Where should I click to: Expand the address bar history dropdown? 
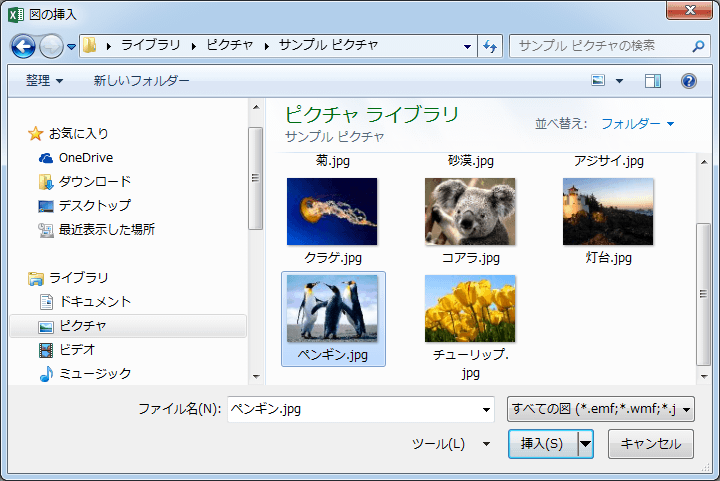click(467, 46)
